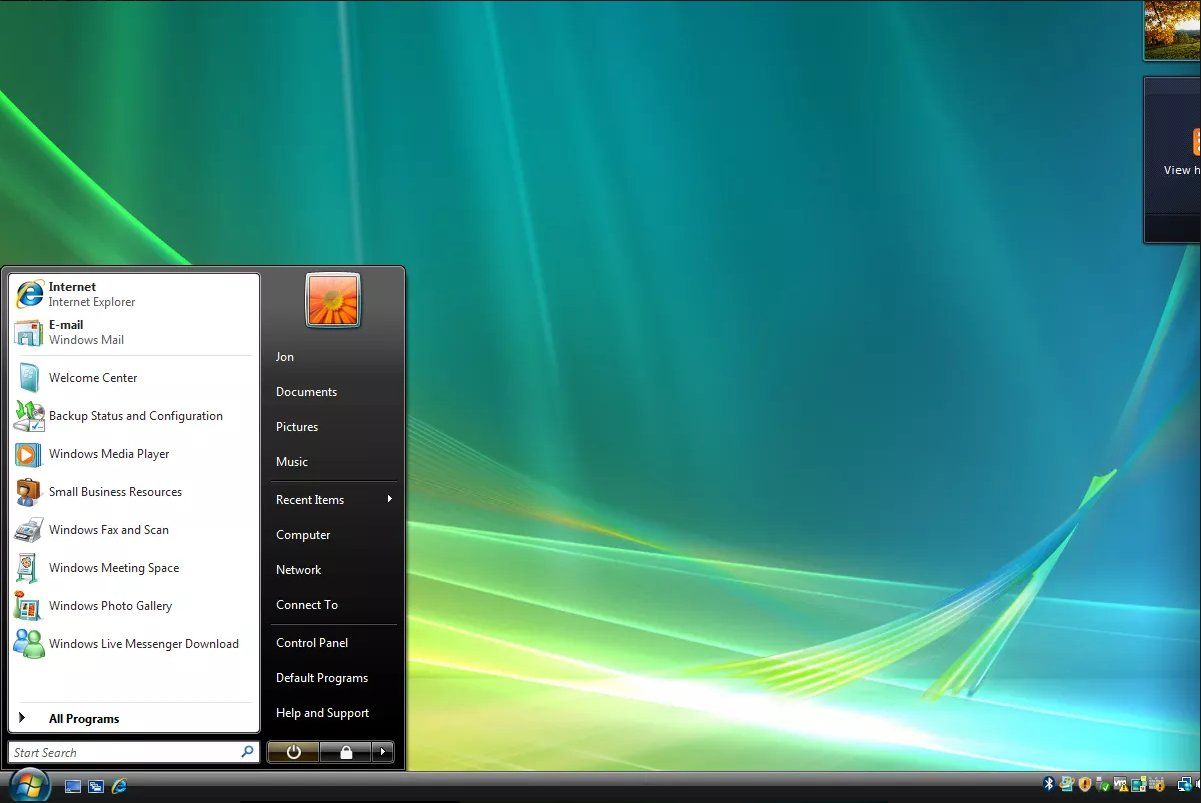The image size is (1201, 803).
Task: Open Windows Media Player
Action: [109, 454]
